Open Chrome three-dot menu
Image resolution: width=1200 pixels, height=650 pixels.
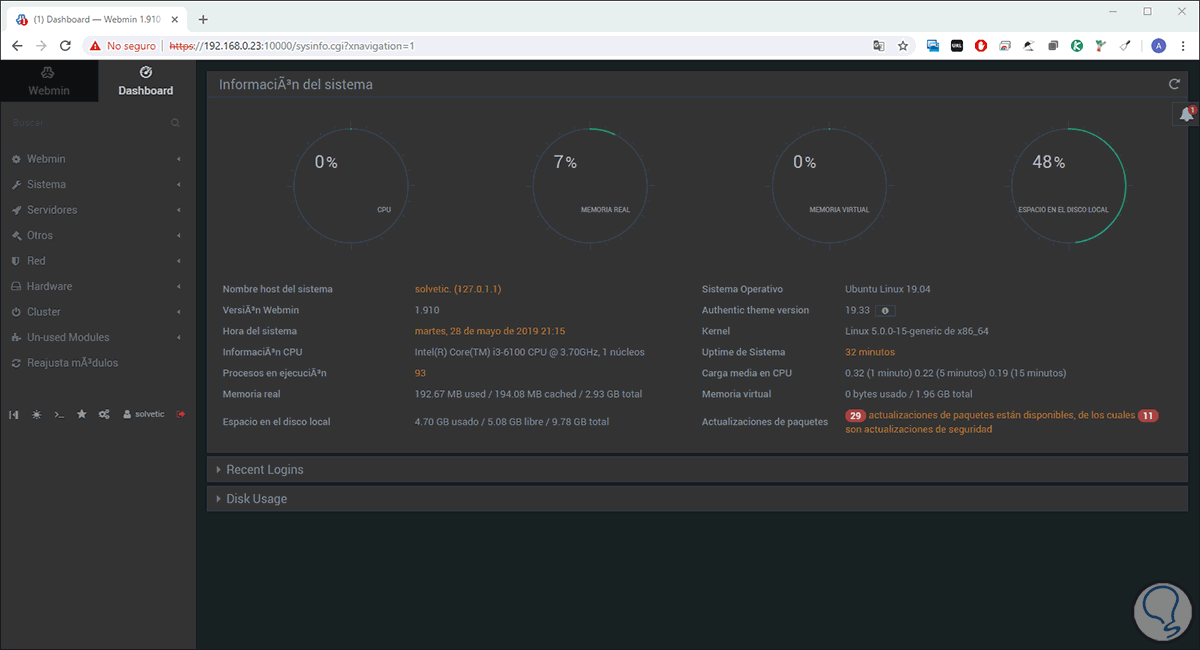(x=1184, y=46)
